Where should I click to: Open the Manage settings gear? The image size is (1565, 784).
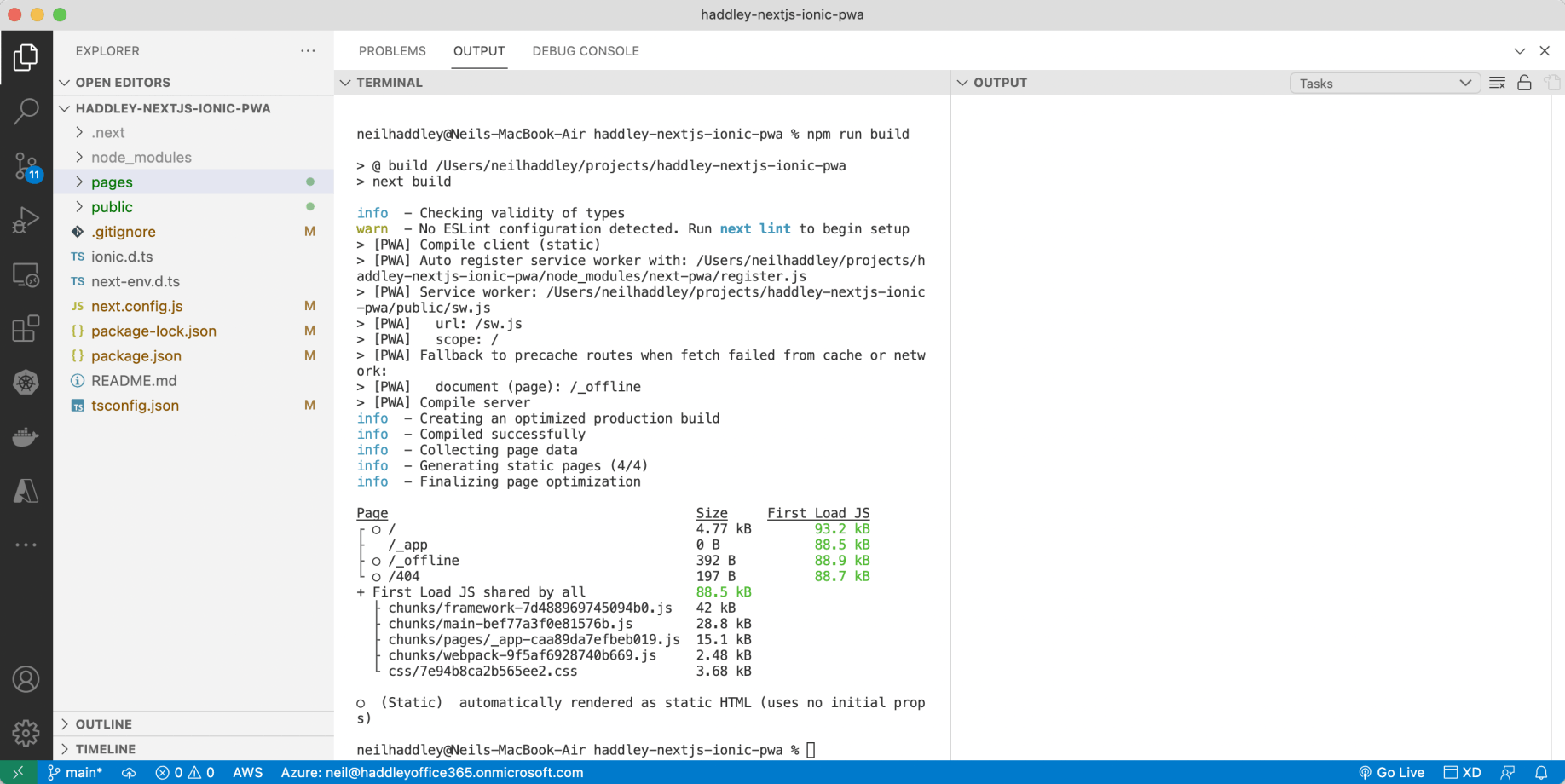point(26,733)
